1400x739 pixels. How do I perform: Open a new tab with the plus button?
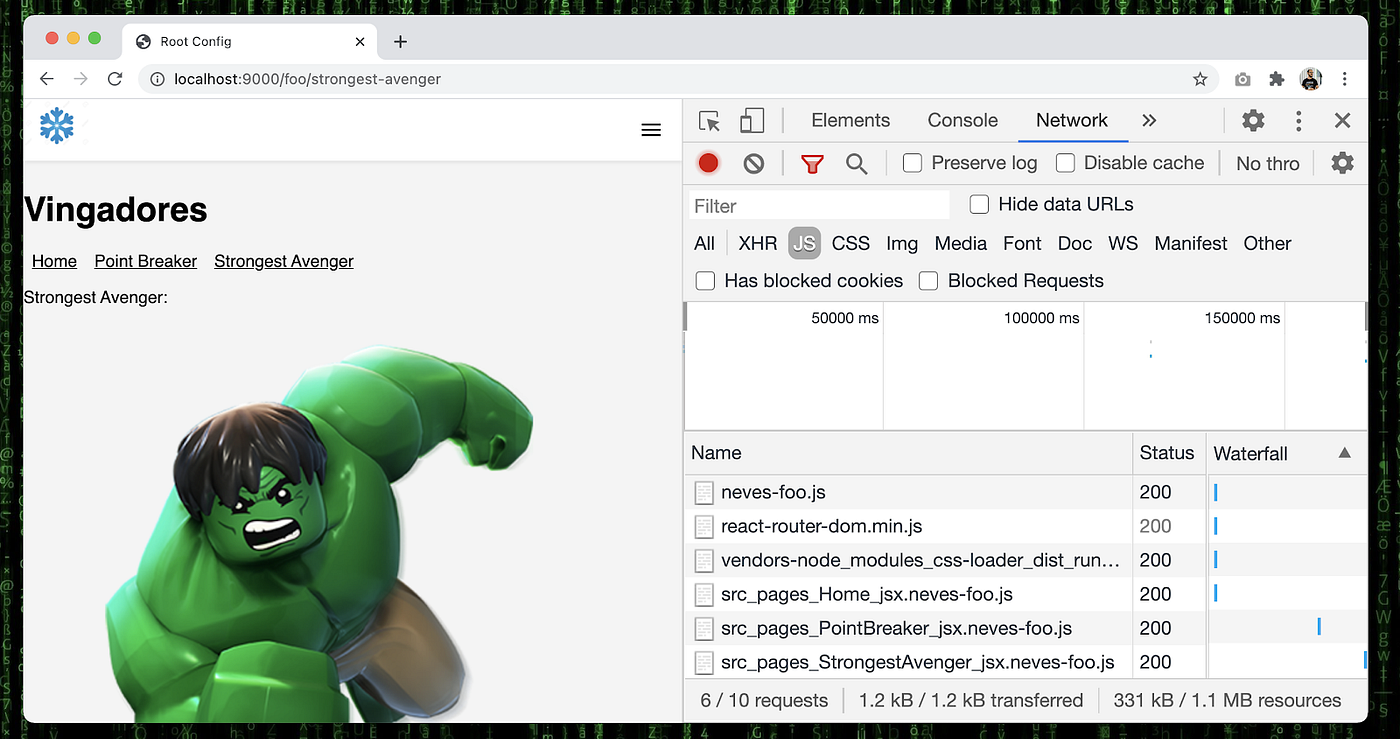pos(400,41)
